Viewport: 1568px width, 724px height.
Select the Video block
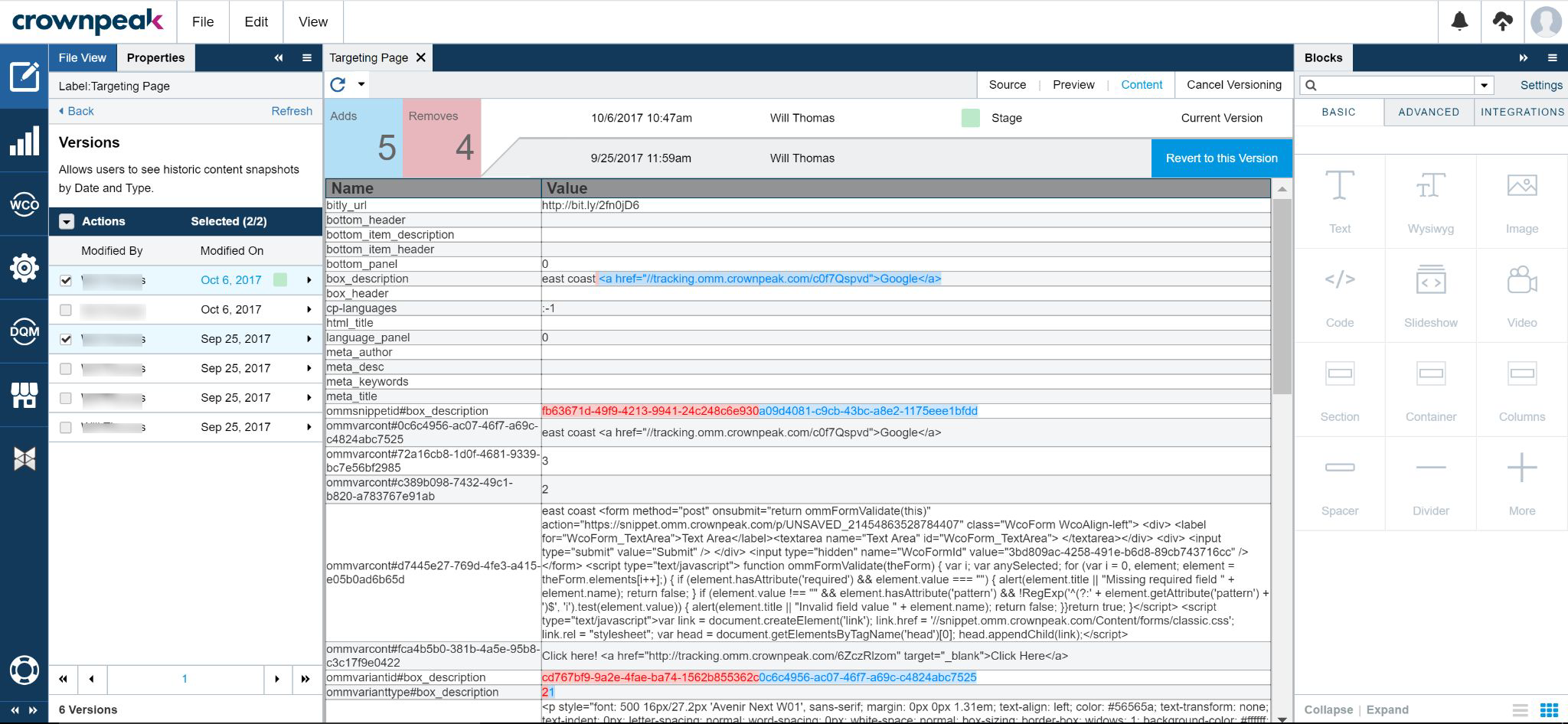point(1522,295)
